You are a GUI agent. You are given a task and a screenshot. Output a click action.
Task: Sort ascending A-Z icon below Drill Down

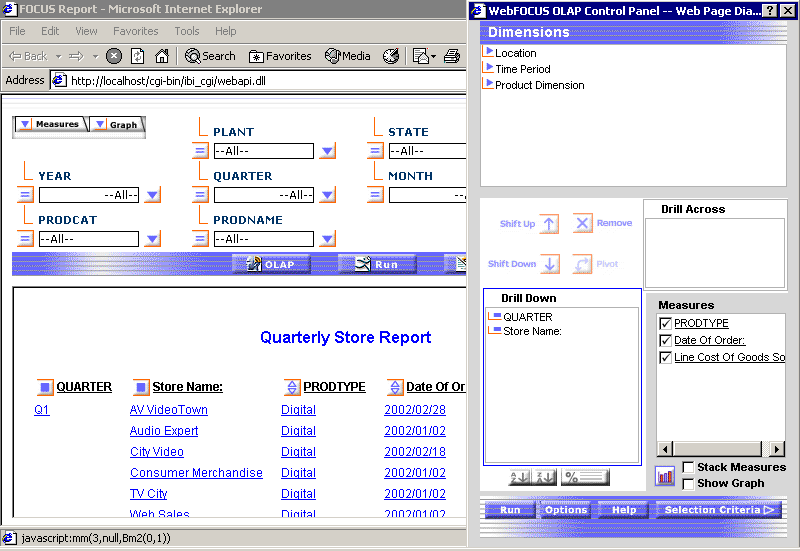click(x=519, y=478)
